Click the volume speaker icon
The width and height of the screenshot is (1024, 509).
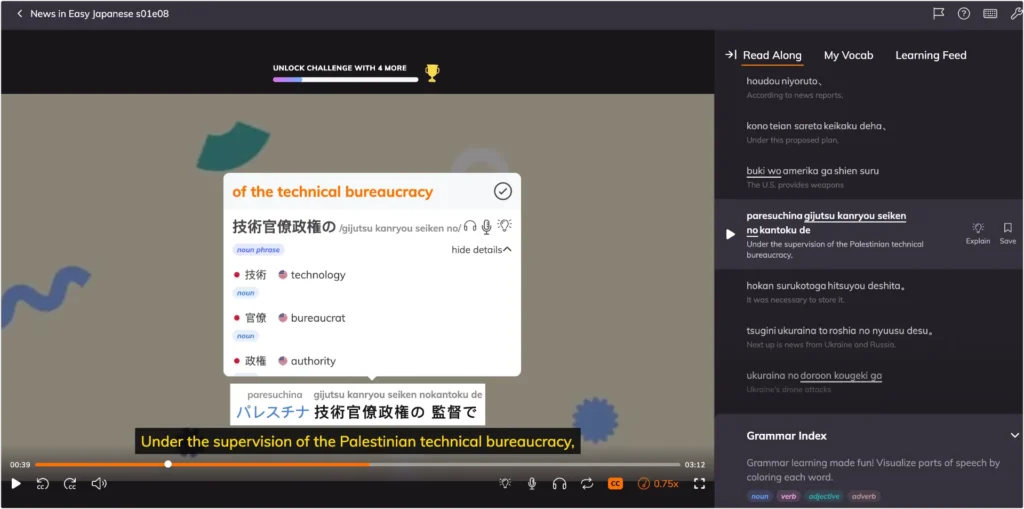click(x=99, y=484)
